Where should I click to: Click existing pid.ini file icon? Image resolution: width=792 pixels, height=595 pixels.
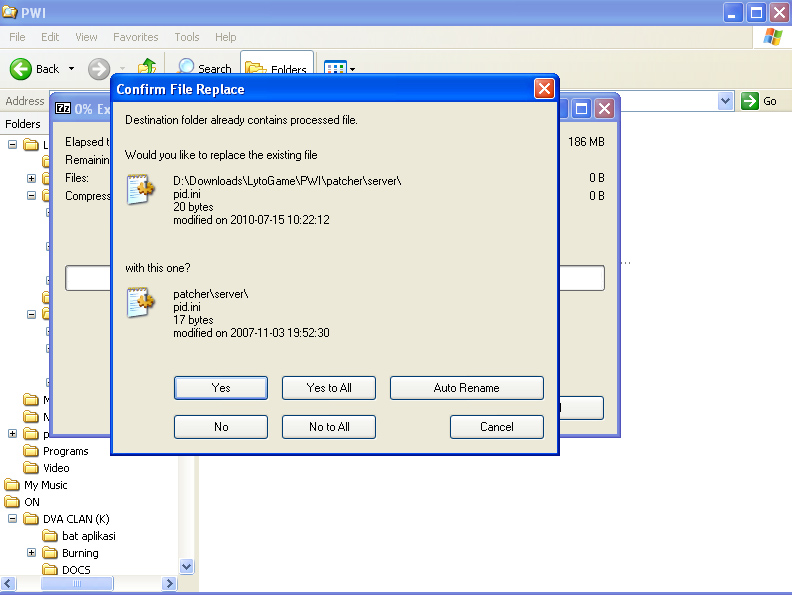[x=140, y=189]
